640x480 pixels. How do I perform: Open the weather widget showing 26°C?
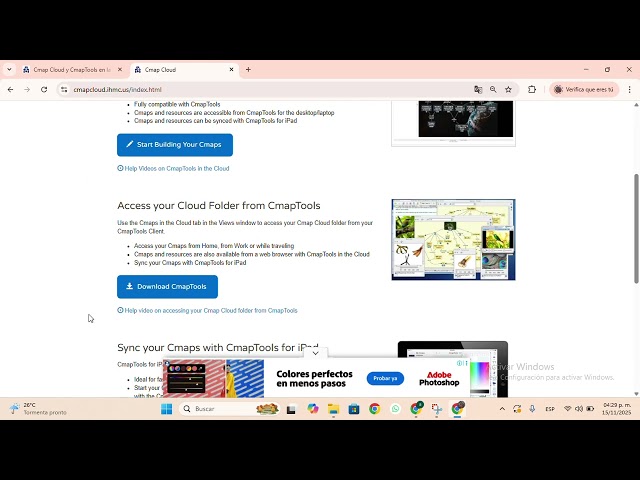point(38,409)
